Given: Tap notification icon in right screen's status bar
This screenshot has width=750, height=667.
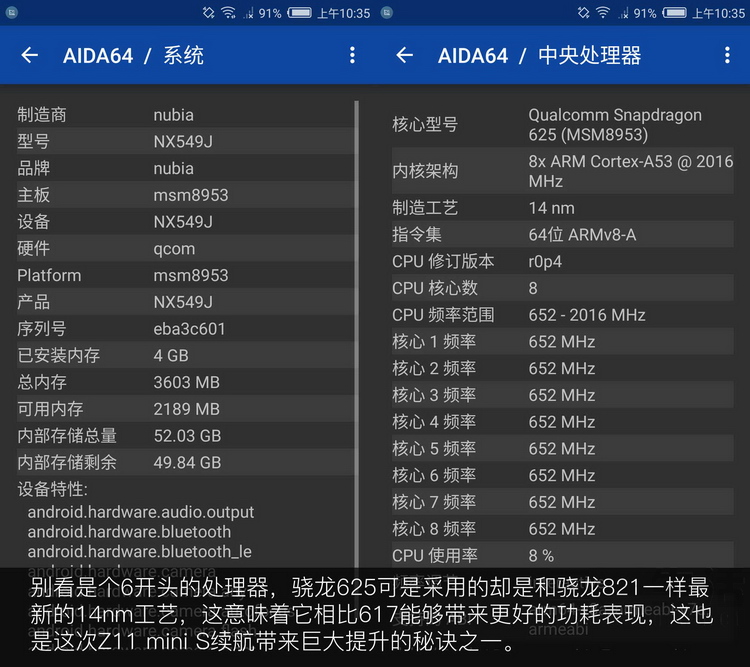Looking at the screenshot, I should pyautogui.click(x=387, y=12).
